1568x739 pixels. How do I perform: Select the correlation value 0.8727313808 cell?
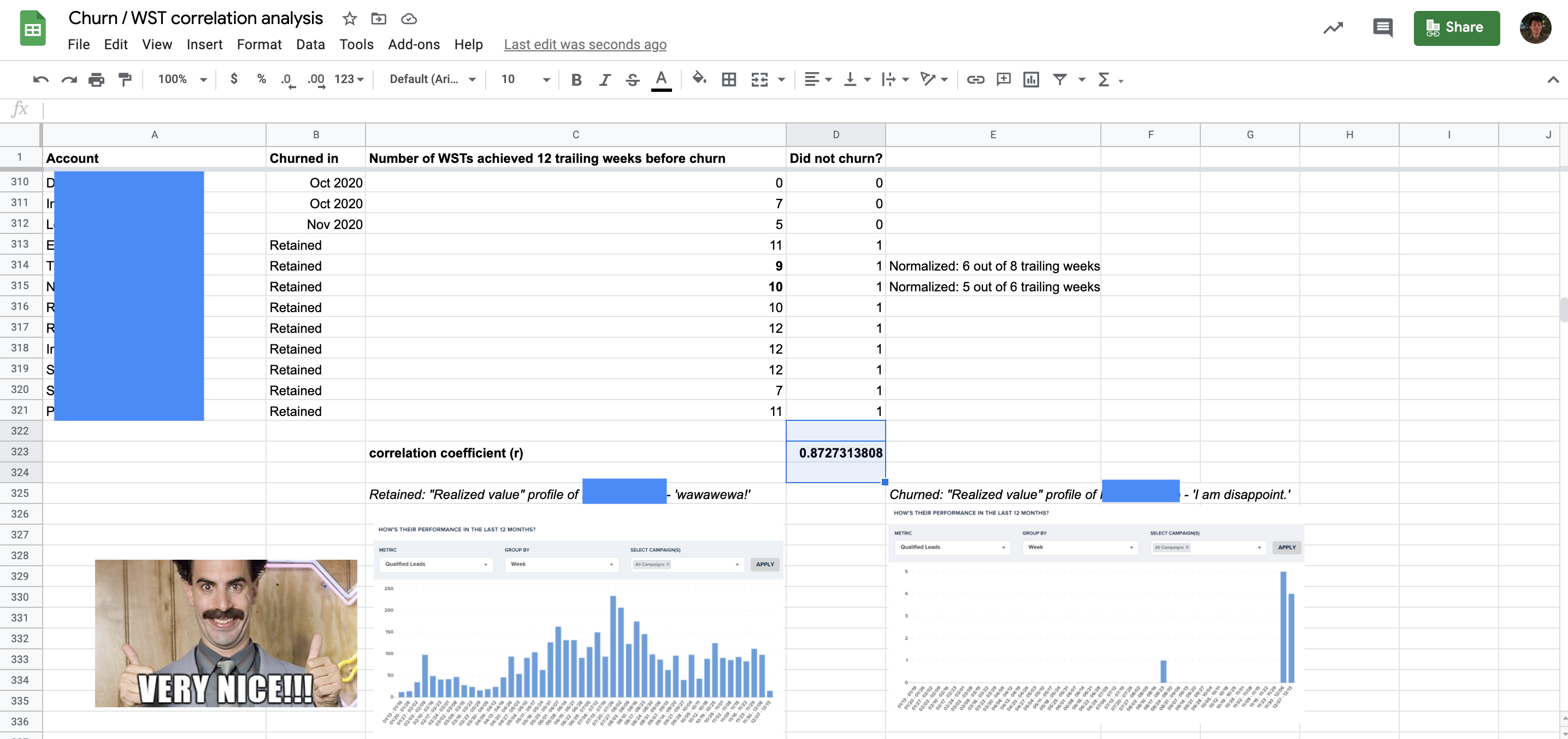click(x=836, y=452)
